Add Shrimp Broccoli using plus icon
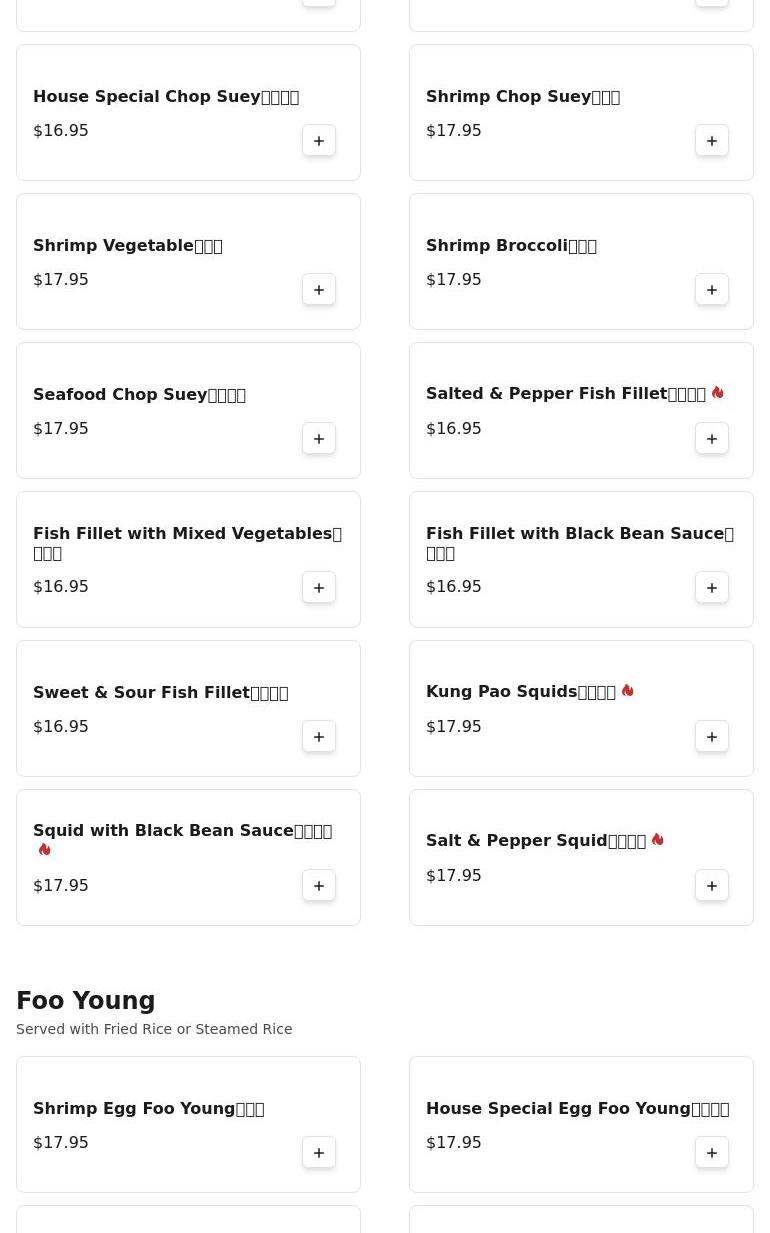This screenshot has height=1233, width=770. [712, 290]
